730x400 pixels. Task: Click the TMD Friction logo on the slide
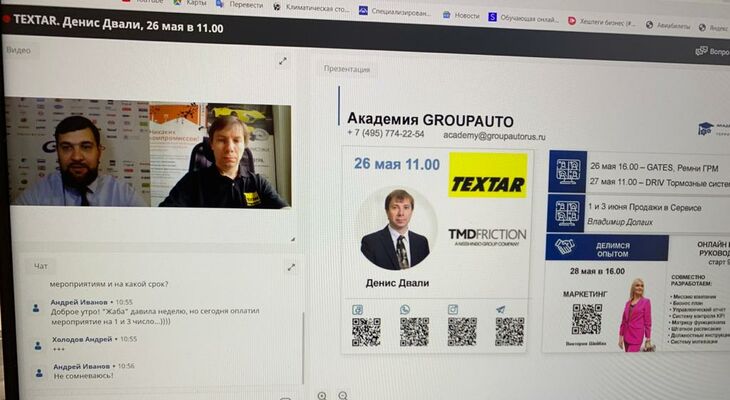click(x=487, y=236)
